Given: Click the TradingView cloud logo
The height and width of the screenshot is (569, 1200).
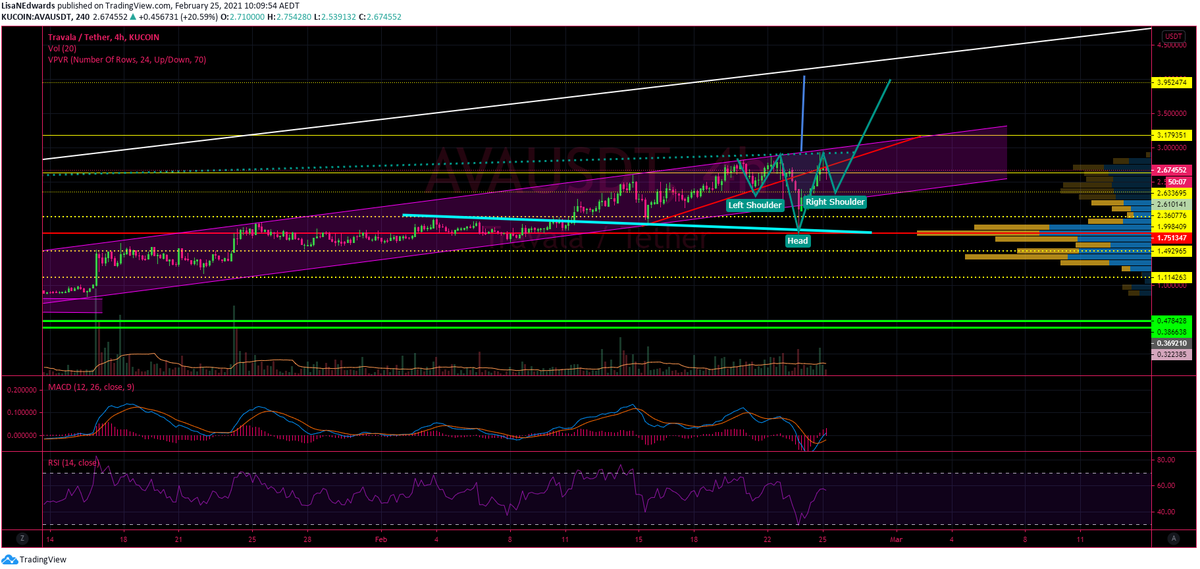Looking at the screenshot, I should [x=10, y=560].
